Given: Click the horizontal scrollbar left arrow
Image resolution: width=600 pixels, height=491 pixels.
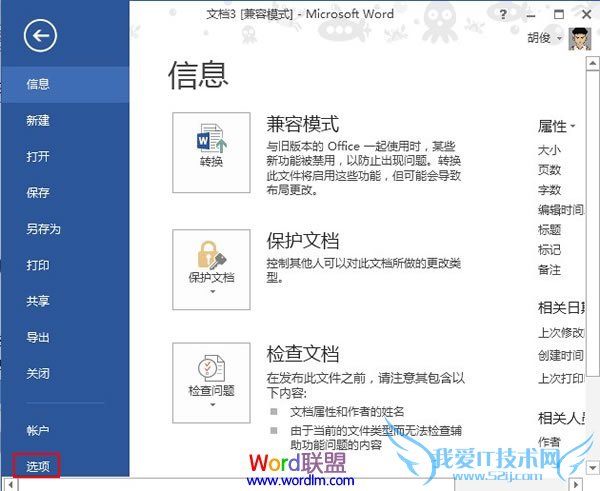Looking at the screenshot, I should tap(10, 485).
